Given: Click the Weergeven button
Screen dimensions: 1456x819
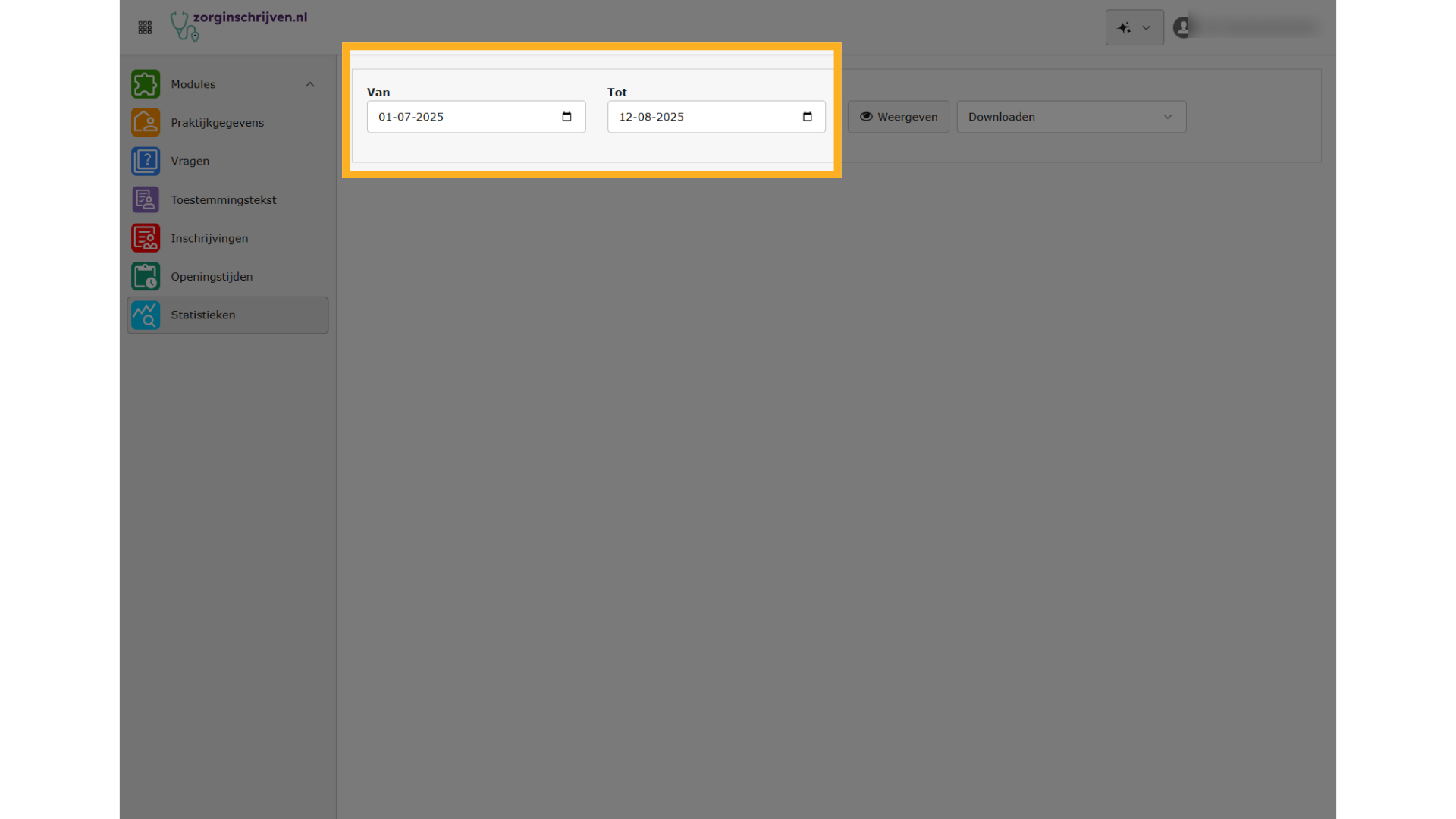Looking at the screenshot, I should coord(898,117).
